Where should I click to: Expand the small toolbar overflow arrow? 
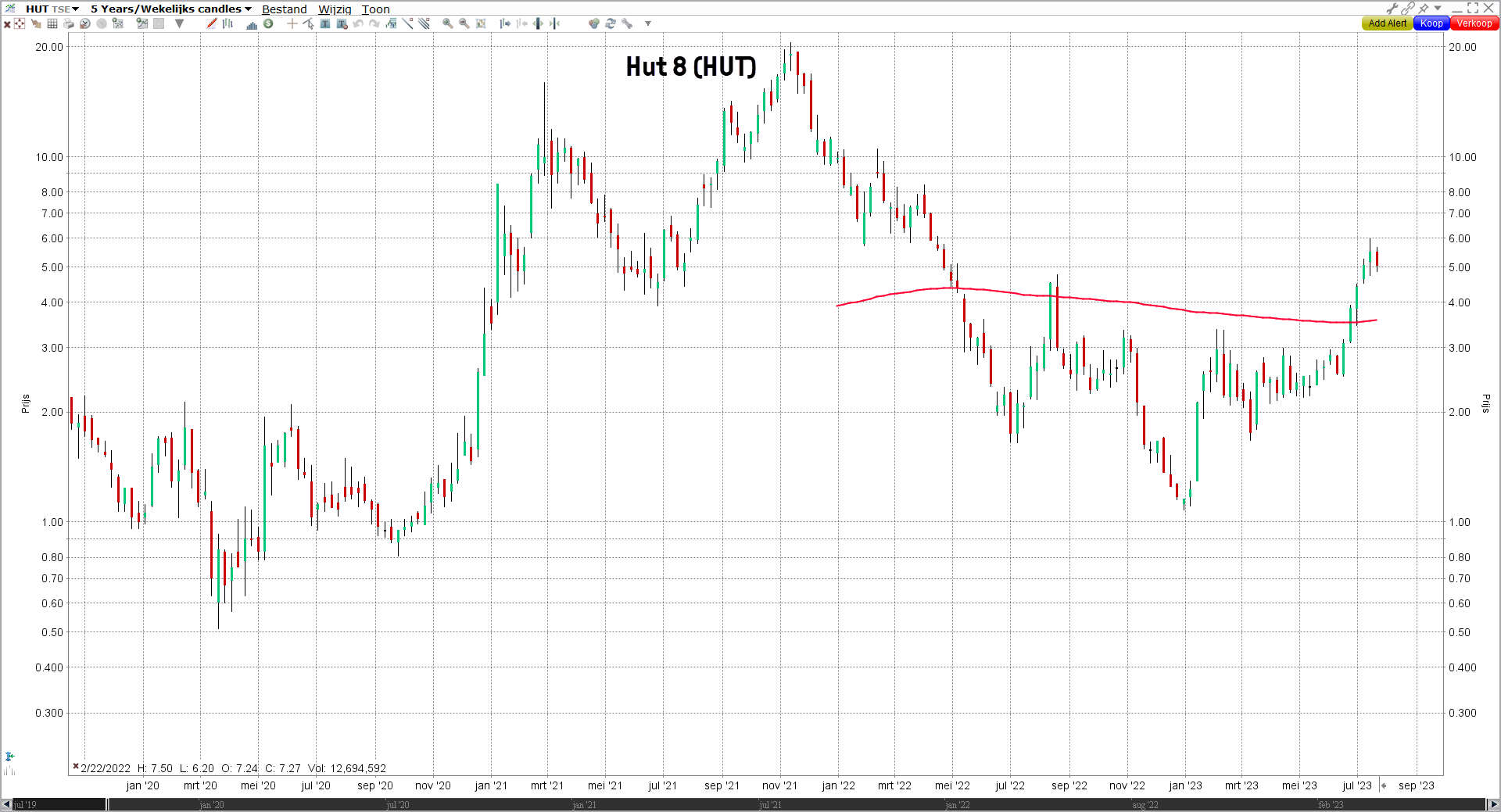[x=648, y=23]
